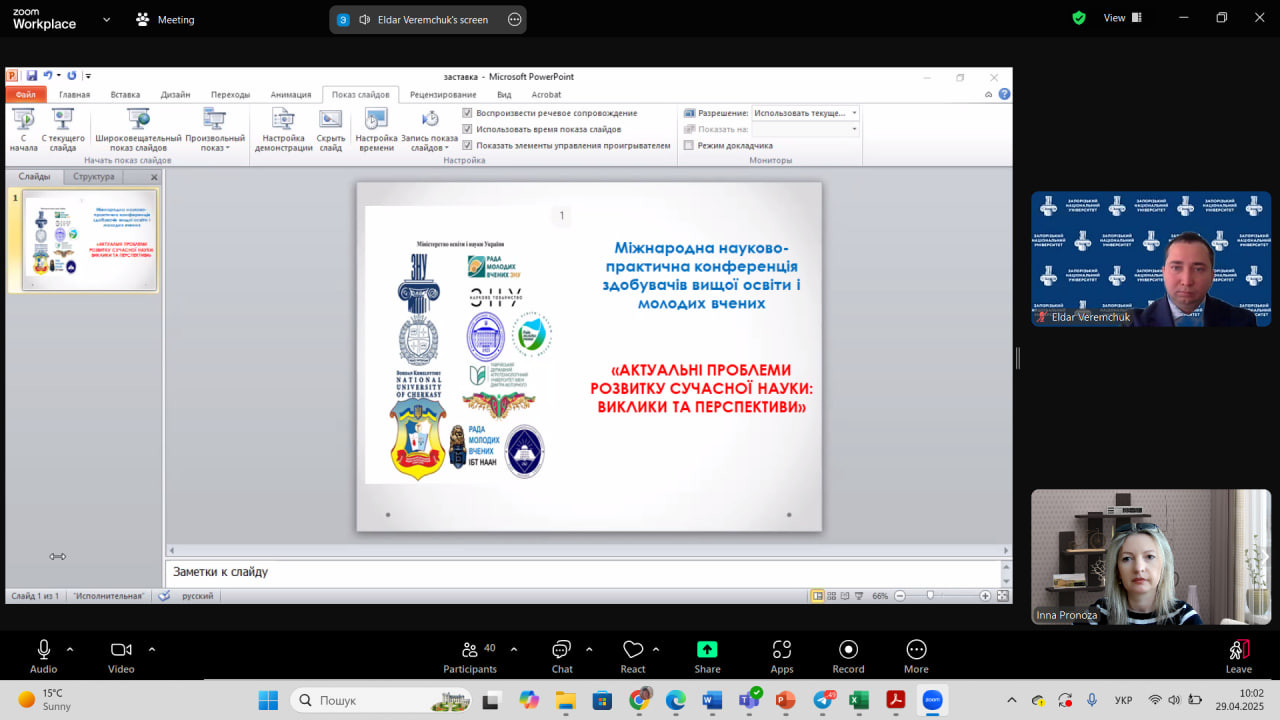
Task: Open the Zoom Apps icon
Action: coord(782,650)
